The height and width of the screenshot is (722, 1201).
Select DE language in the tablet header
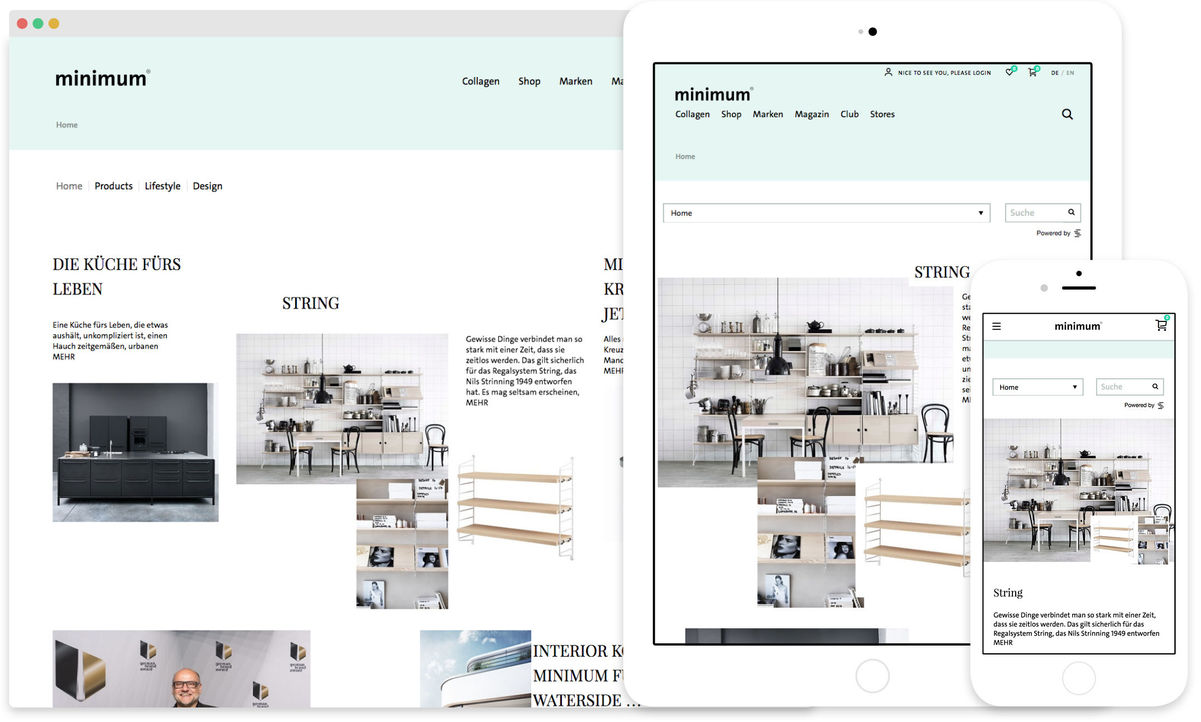(x=1055, y=73)
